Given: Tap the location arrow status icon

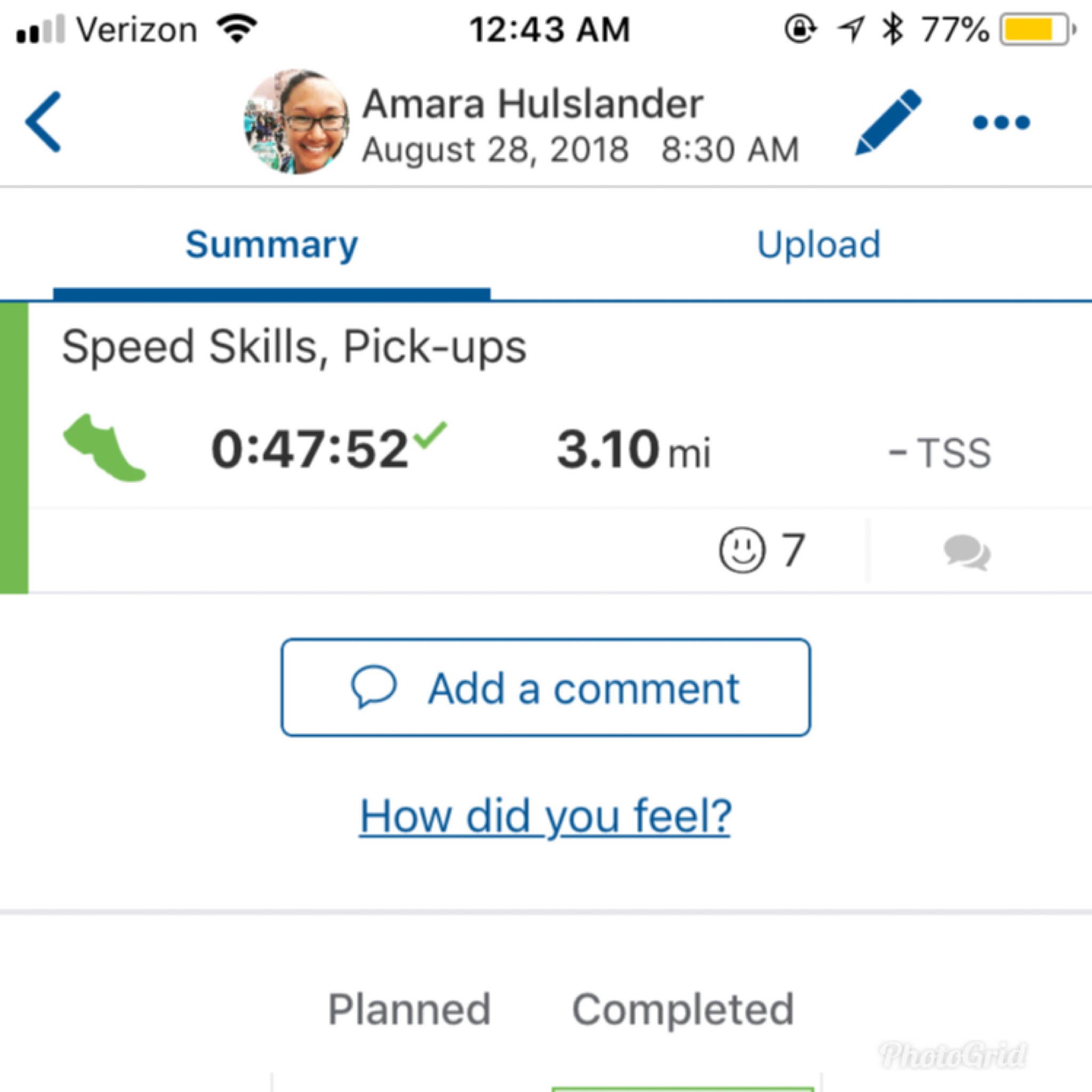Looking at the screenshot, I should point(850,29).
